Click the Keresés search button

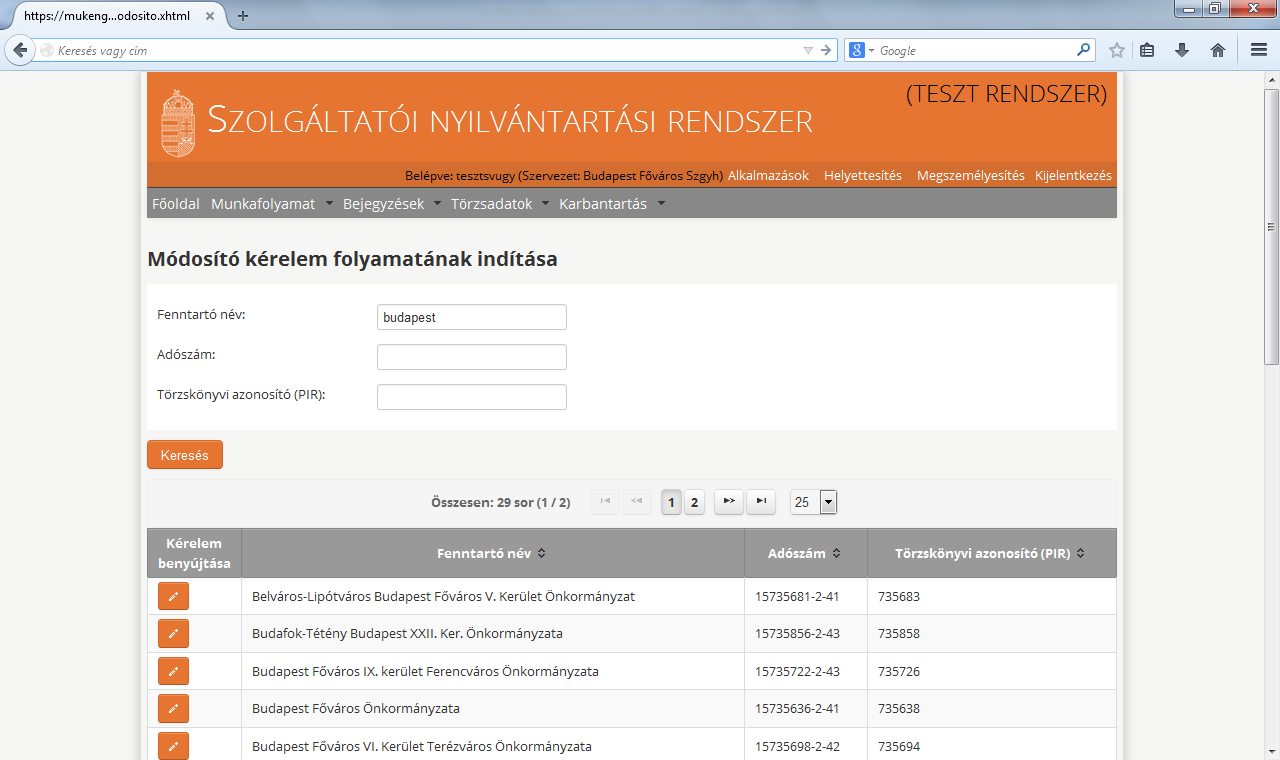tap(185, 454)
